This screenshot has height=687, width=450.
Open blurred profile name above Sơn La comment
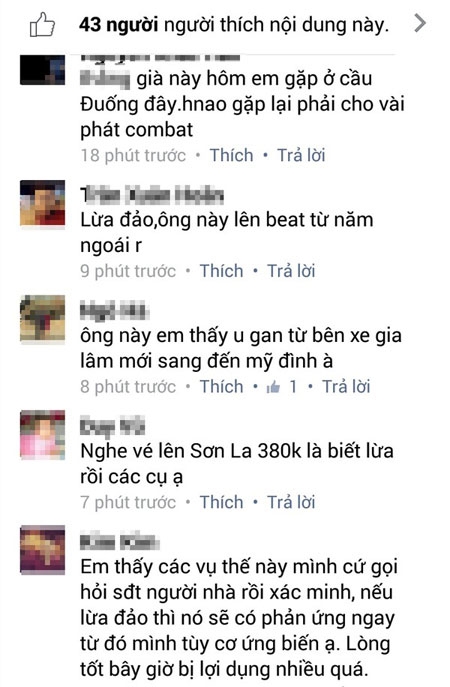pos(112,426)
